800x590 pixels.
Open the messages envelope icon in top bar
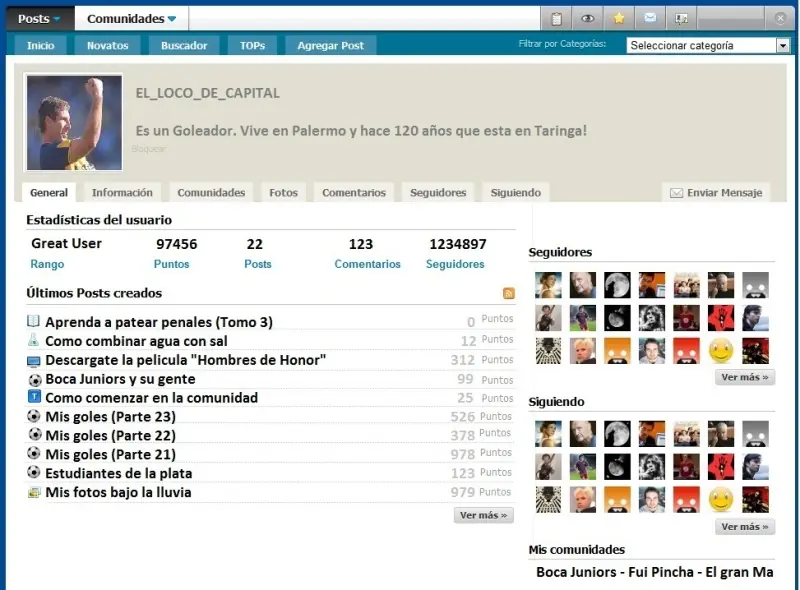[650, 18]
